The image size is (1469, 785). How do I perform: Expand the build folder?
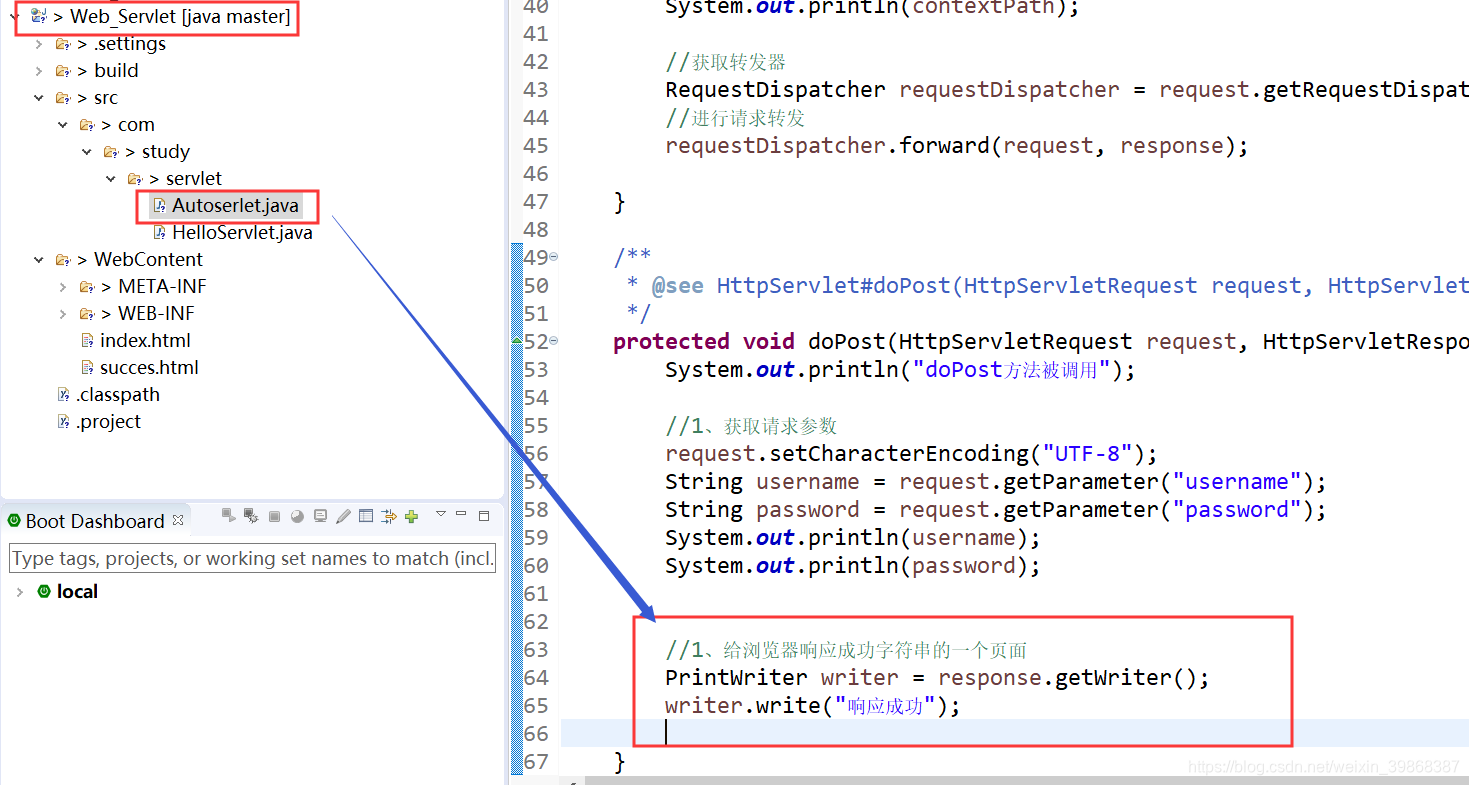(x=38, y=71)
